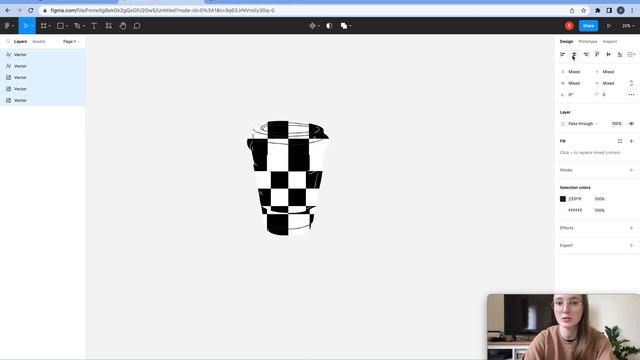Select the Move tool
The image size is (640, 360).
pyautogui.click(x=25, y=26)
